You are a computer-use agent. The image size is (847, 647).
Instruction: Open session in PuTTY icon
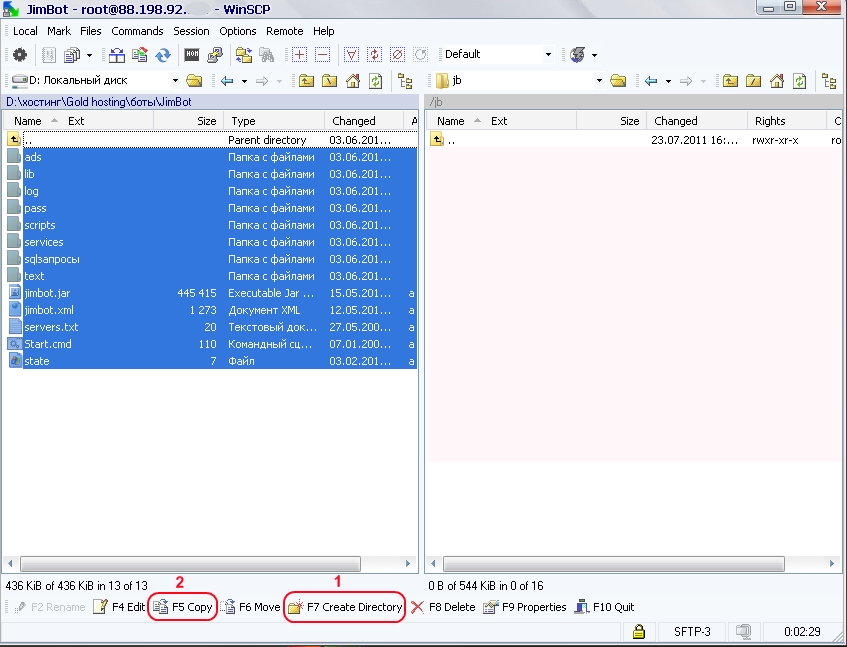215,55
